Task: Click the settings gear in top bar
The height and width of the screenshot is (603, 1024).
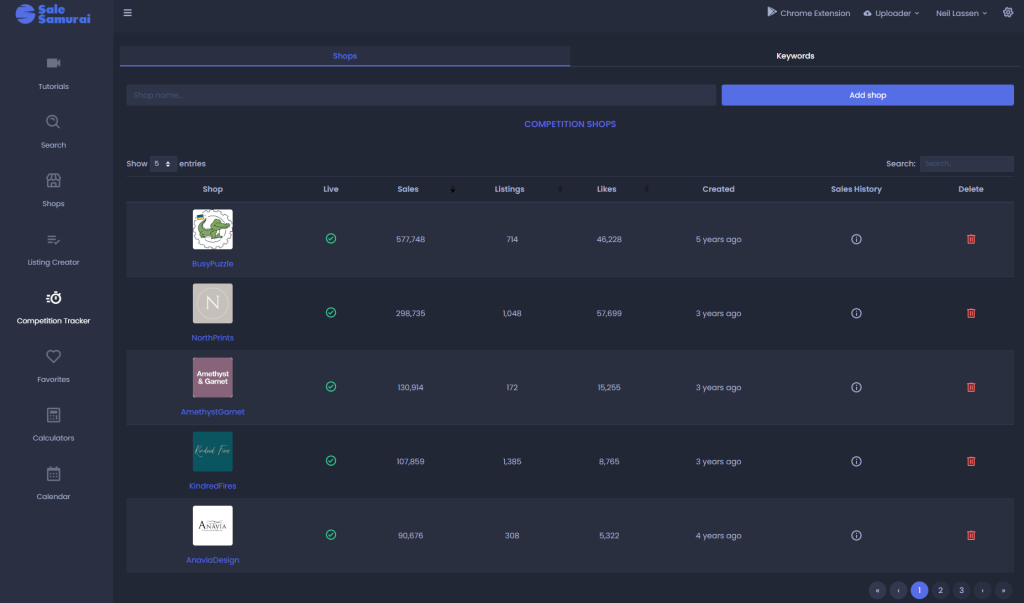Action: (1007, 13)
